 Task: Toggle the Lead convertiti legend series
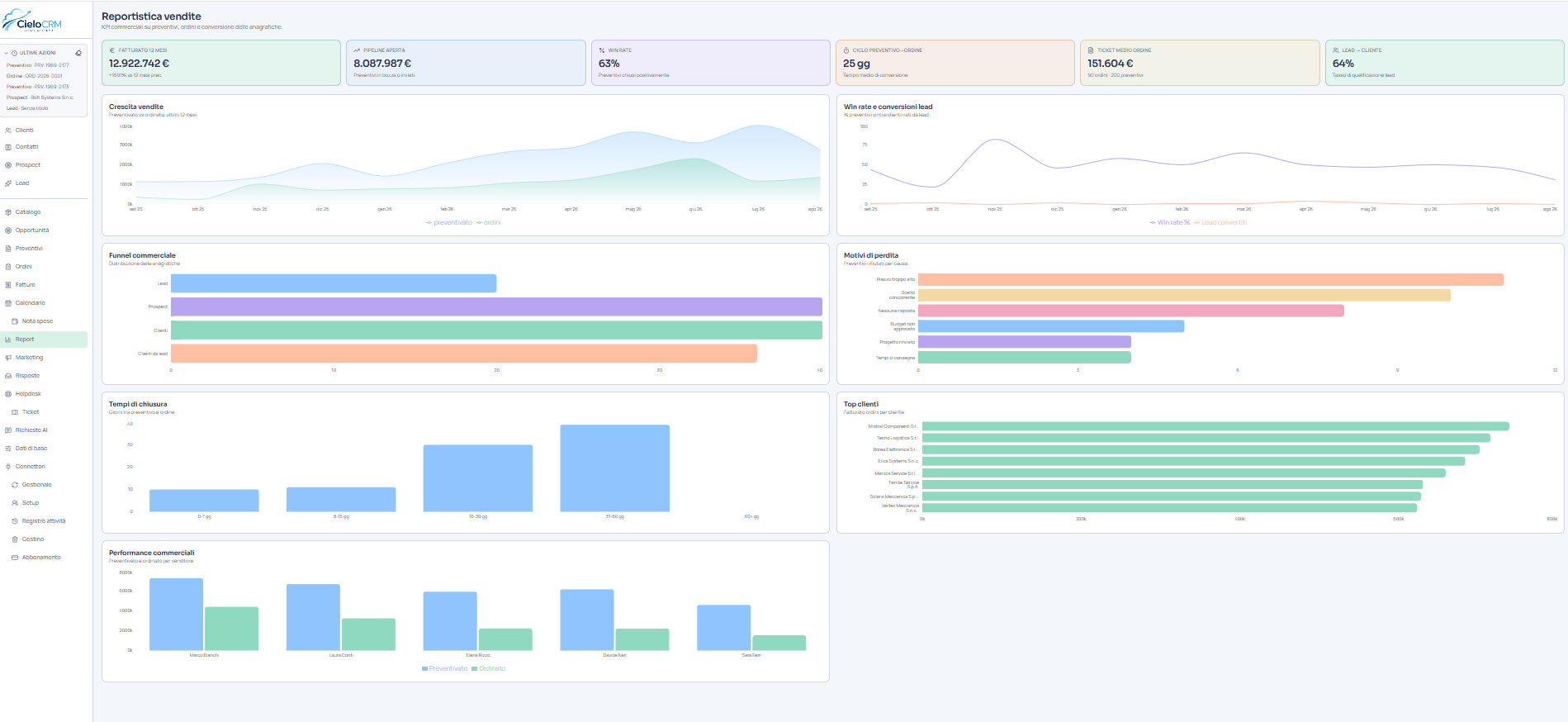coord(1220,222)
